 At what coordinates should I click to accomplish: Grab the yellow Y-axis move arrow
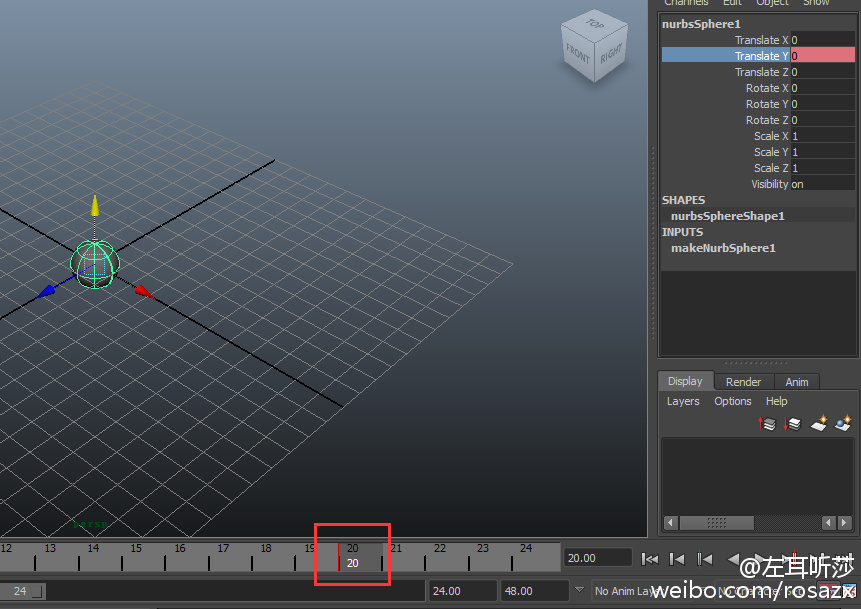(x=95, y=206)
